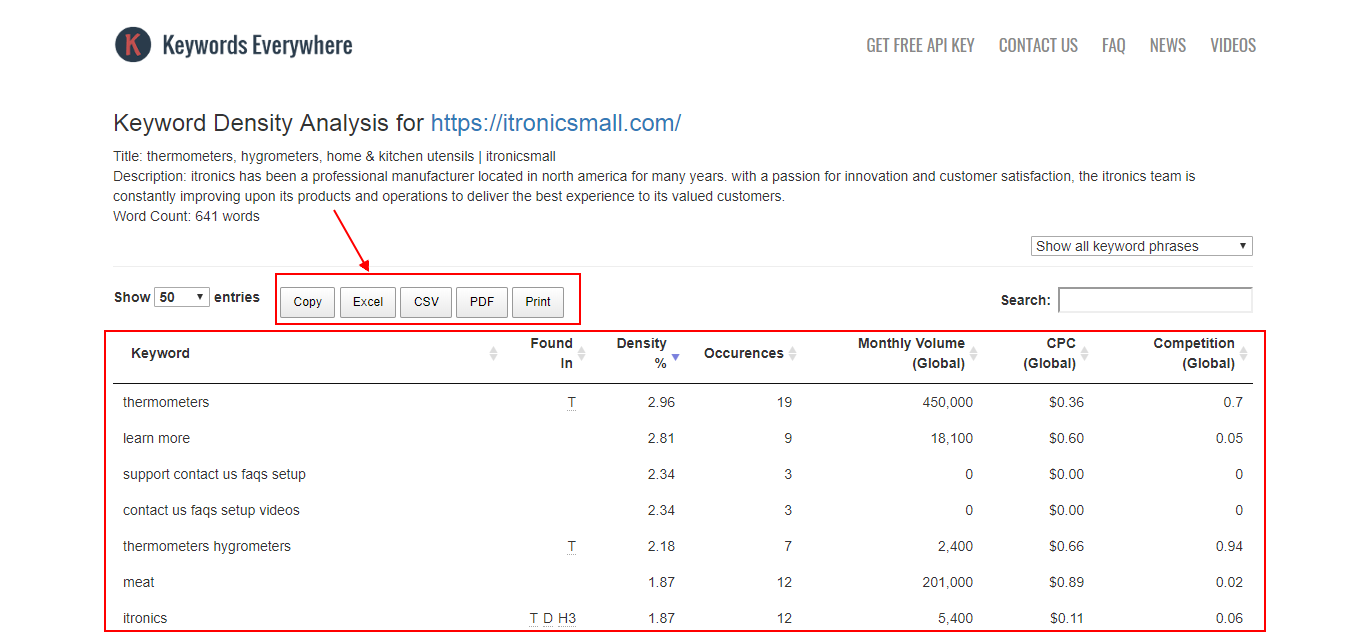
Task: Open the itronicsmall.com URL link
Action: click(x=556, y=123)
